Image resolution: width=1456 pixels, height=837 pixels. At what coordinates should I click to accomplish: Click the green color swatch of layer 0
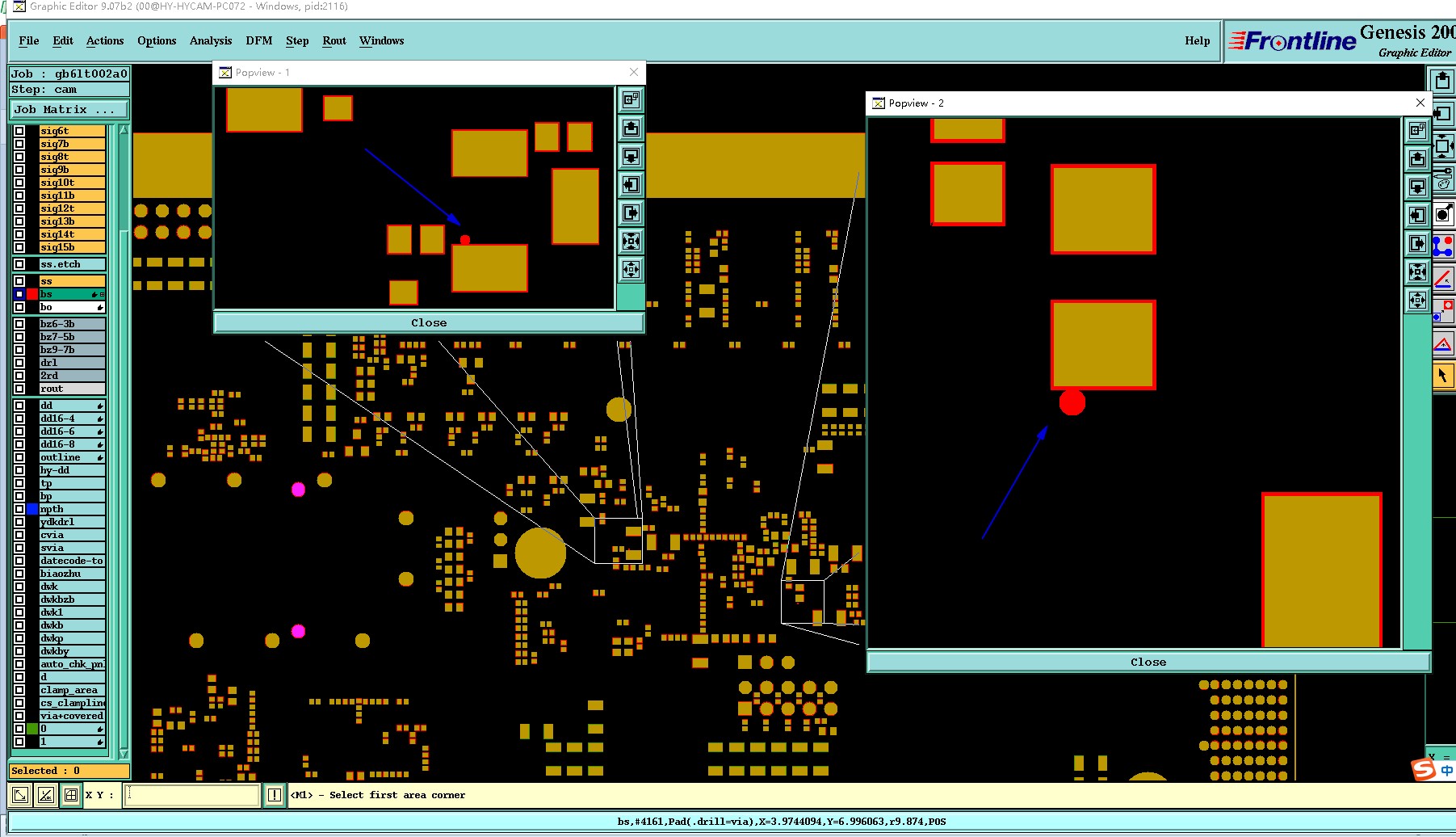tap(32, 729)
